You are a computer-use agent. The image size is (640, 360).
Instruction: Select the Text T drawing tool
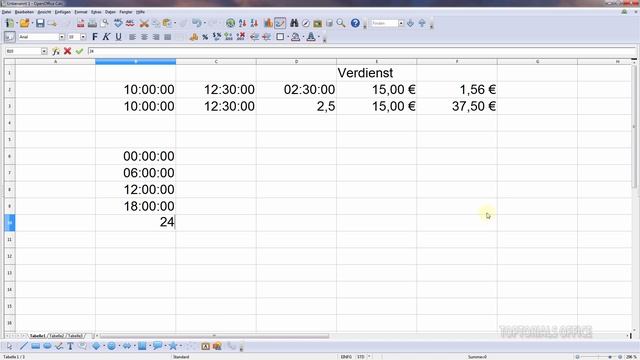[70, 347]
